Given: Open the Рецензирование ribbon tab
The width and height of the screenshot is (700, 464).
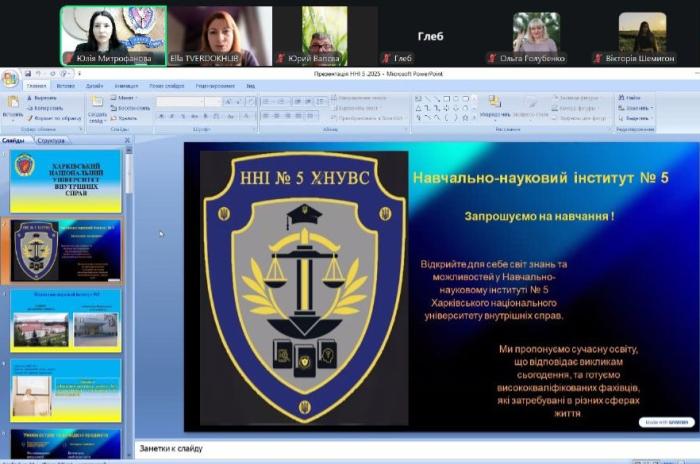Looking at the screenshot, I should point(215,86).
